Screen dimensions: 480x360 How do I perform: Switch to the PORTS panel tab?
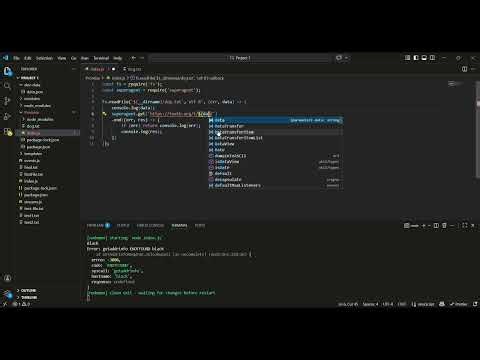200,226
